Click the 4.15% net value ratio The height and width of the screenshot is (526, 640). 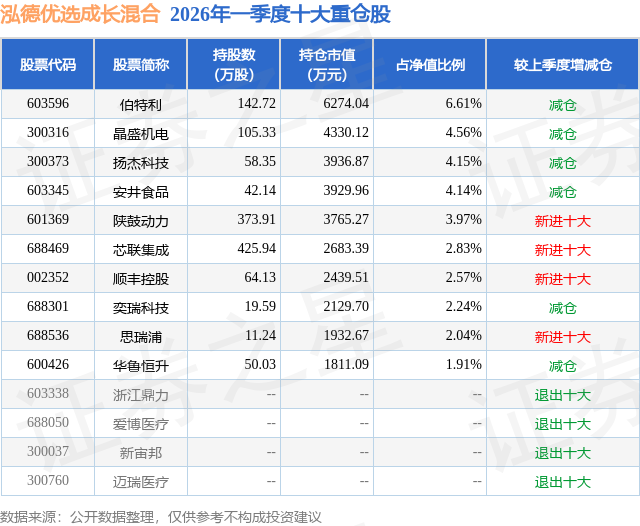point(463,162)
